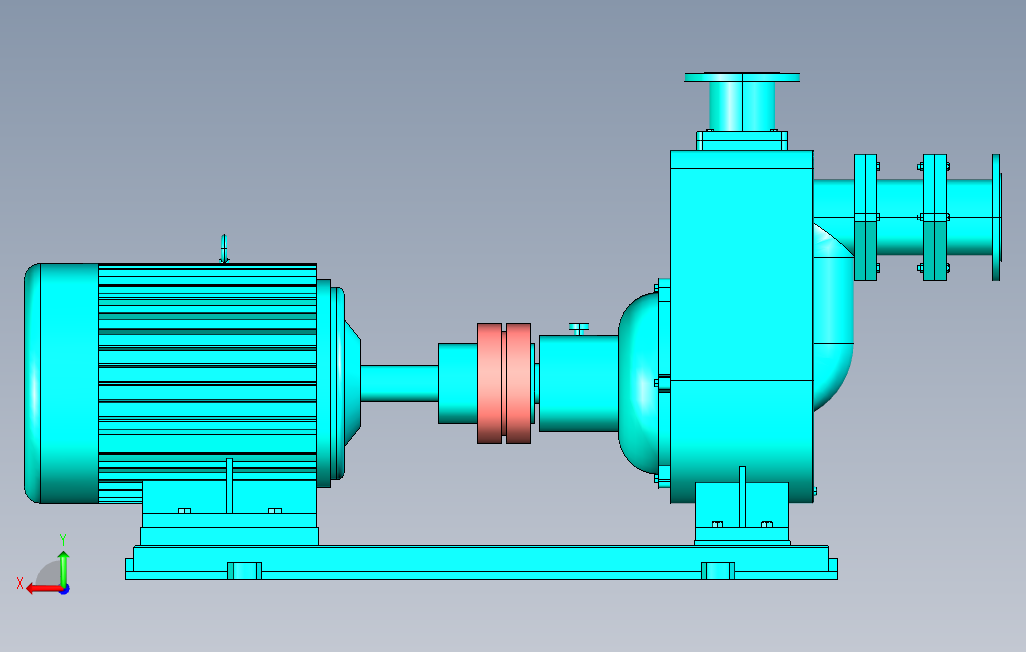Select the motor shaft before the coupling hub
The image size is (1026, 652).
click(x=399, y=383)
